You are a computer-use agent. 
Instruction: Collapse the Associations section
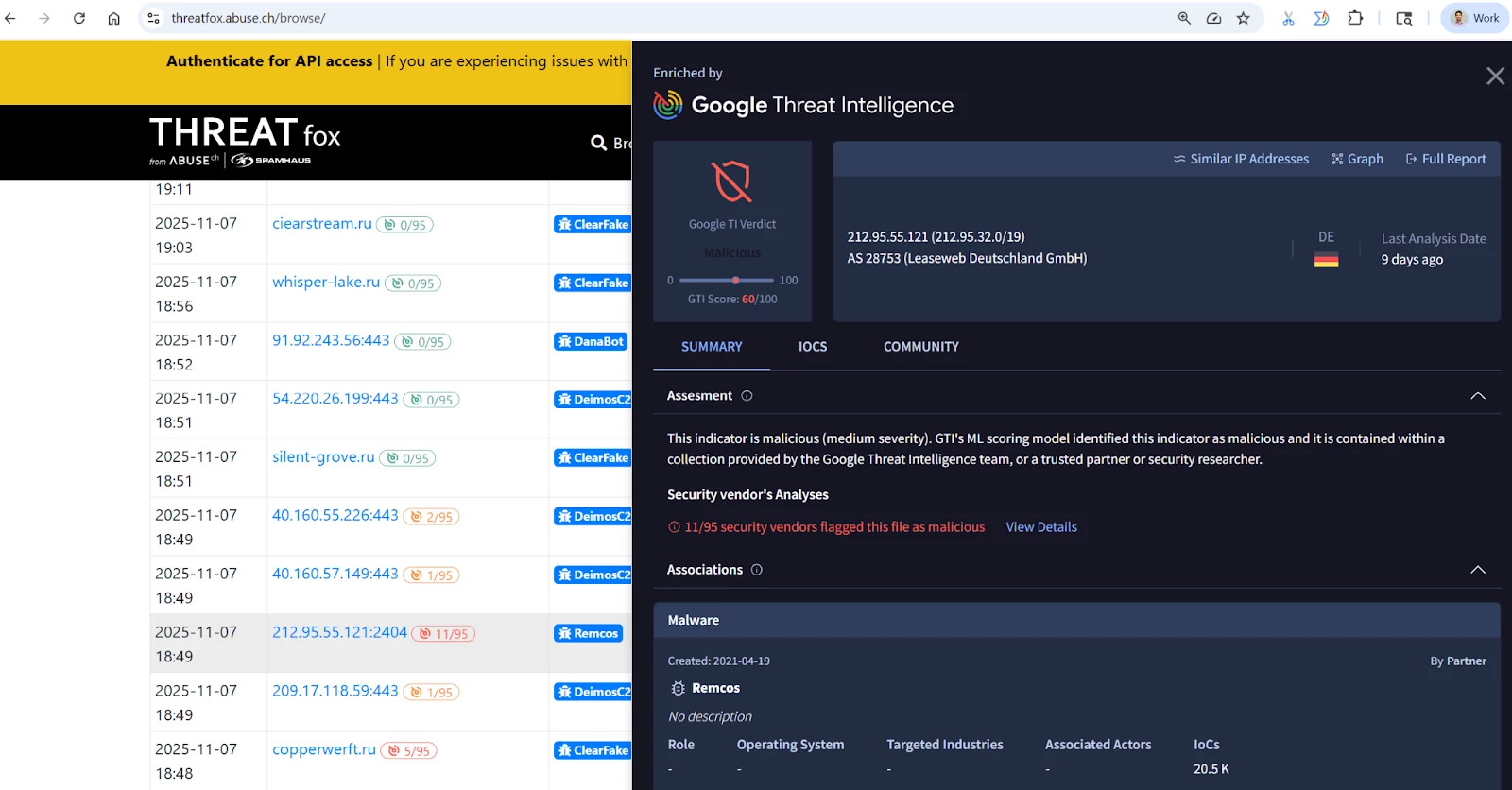(x=1478, y=570)
